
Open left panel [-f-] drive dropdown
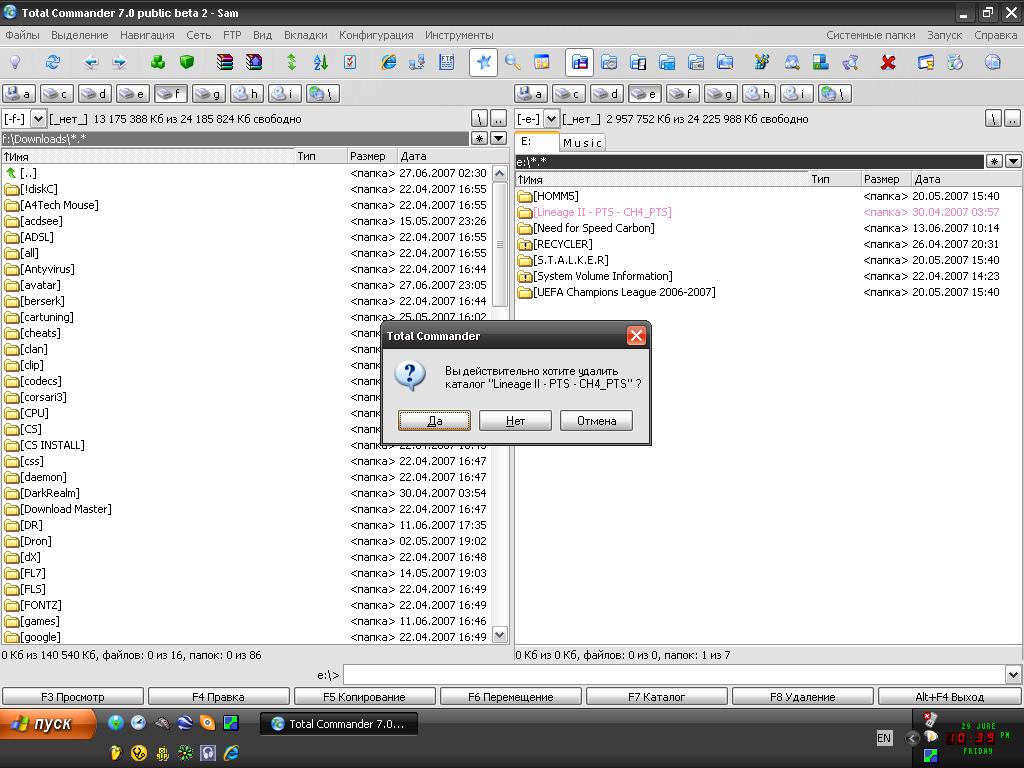point(39,119)
